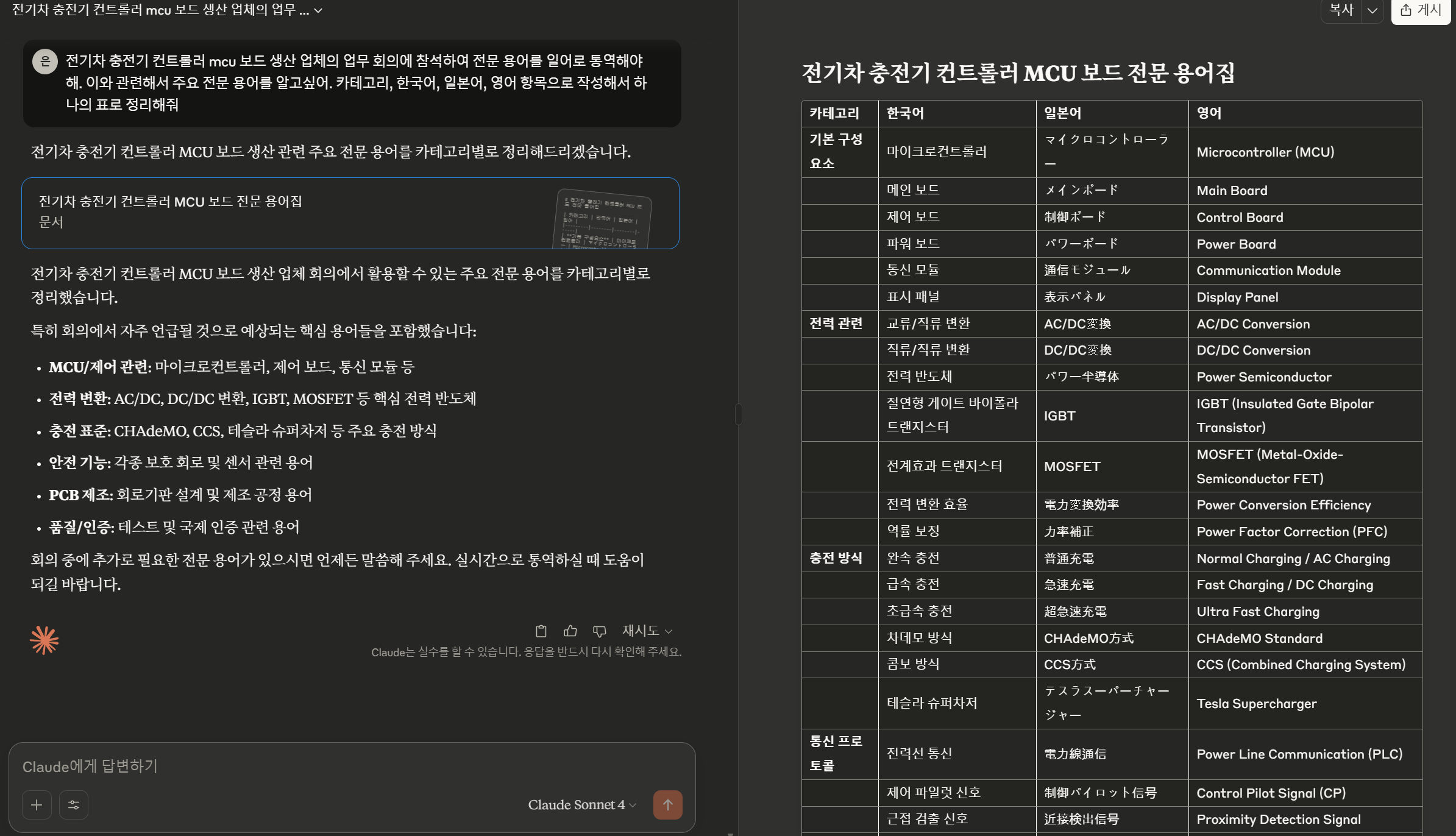The width and height of the screenshot is (1456, 836).
Task: Click the plus attachment icon
Action: tap(37, 805)
